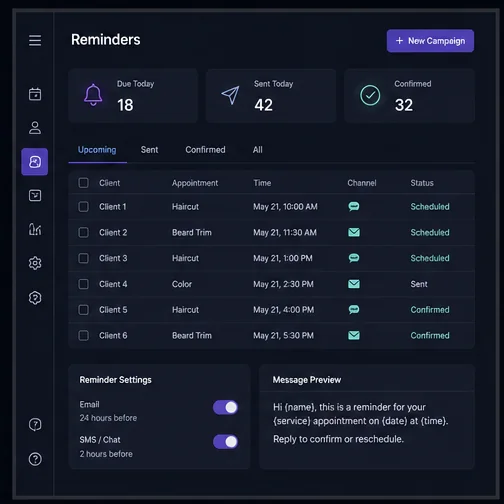Open the sidebar icon below reminders
This screenshot has width=504, height=504.
click(35, 195)
